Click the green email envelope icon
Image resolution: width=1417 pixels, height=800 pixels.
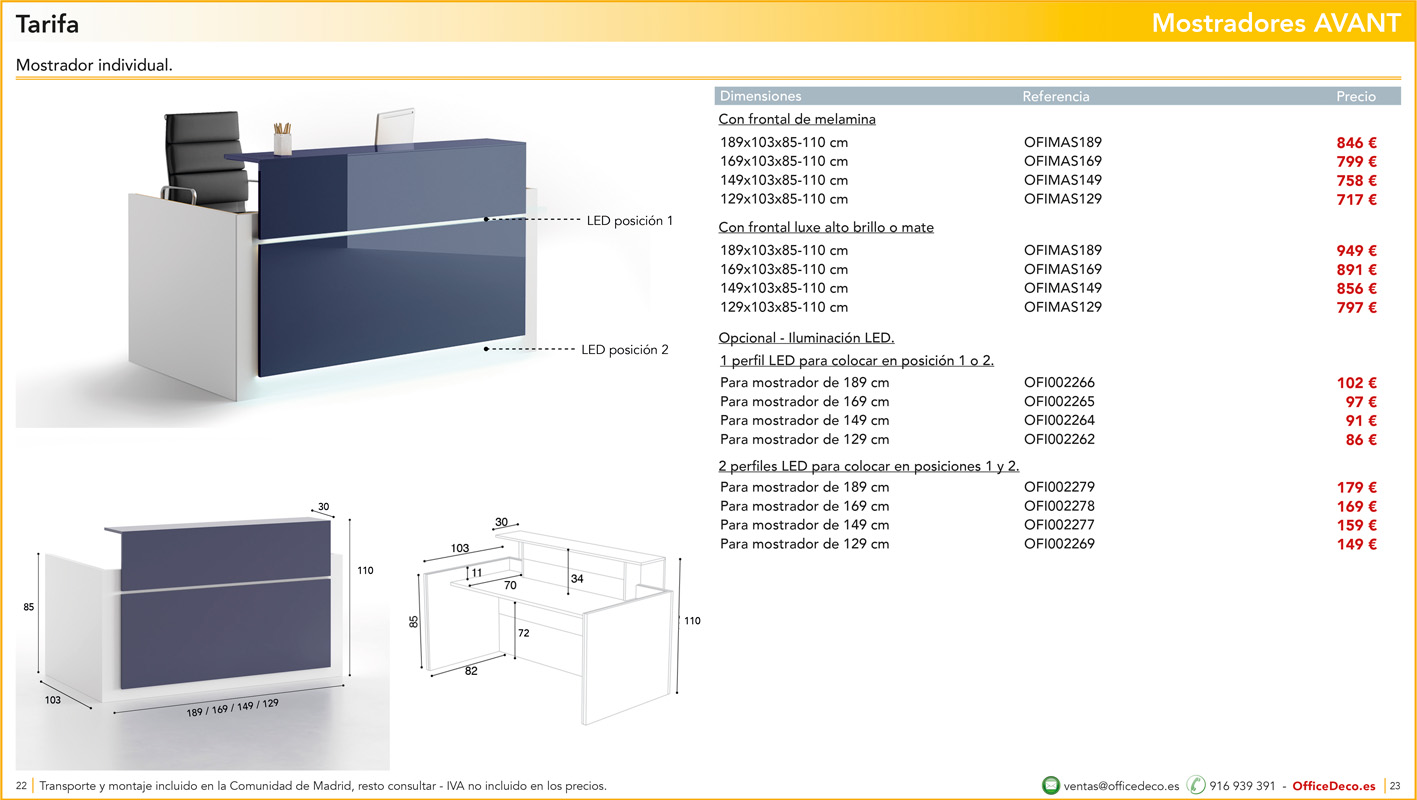[x=1051, y=786]
